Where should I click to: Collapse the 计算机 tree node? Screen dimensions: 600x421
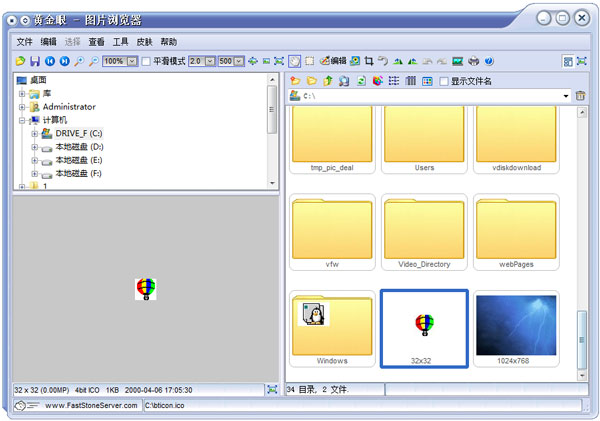[x=22, y=121]
